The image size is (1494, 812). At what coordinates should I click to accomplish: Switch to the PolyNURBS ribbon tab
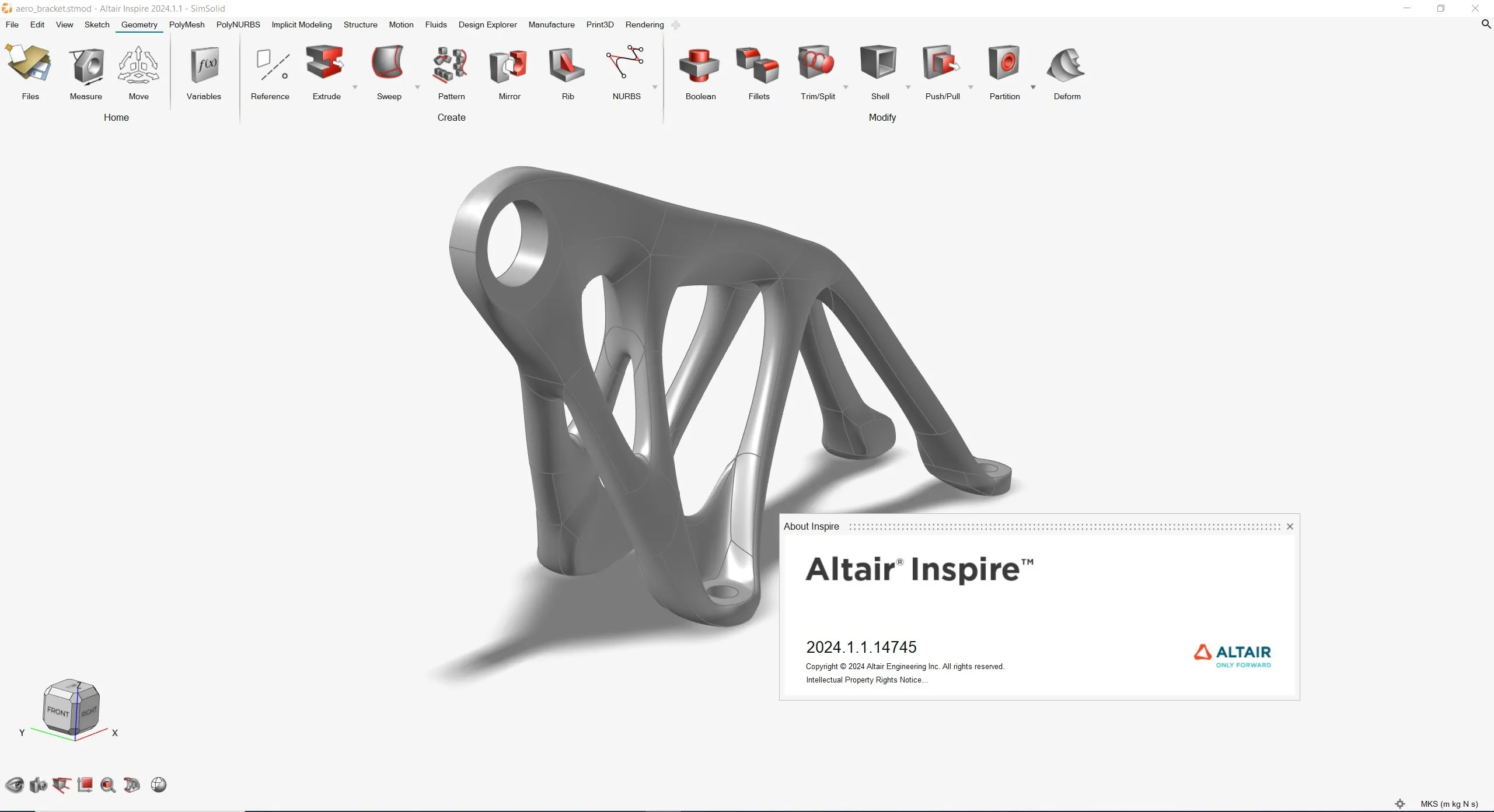[238, 24]
